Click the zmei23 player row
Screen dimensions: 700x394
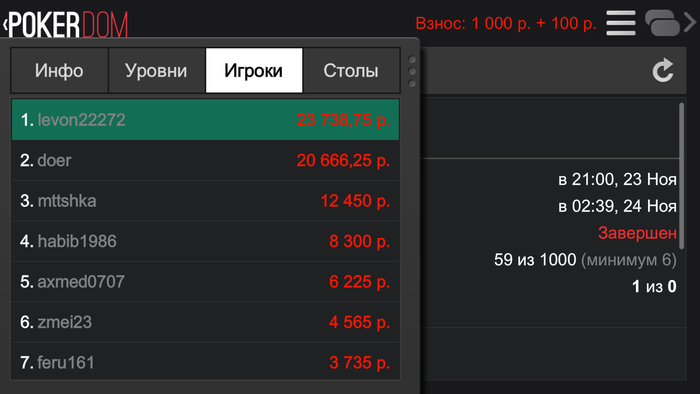point(205,322)
